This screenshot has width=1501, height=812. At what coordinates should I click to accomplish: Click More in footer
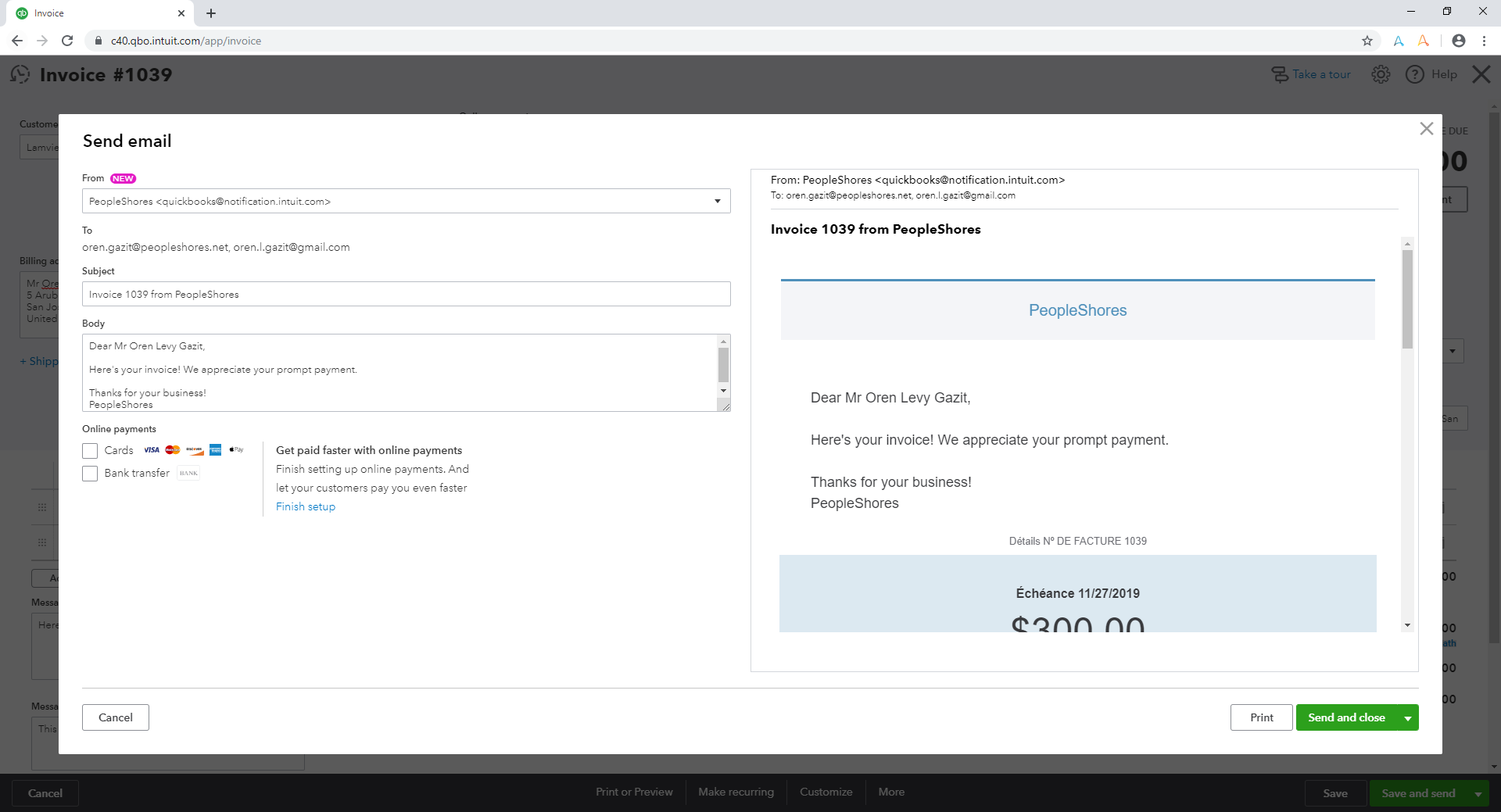click(x=891, y=792)
